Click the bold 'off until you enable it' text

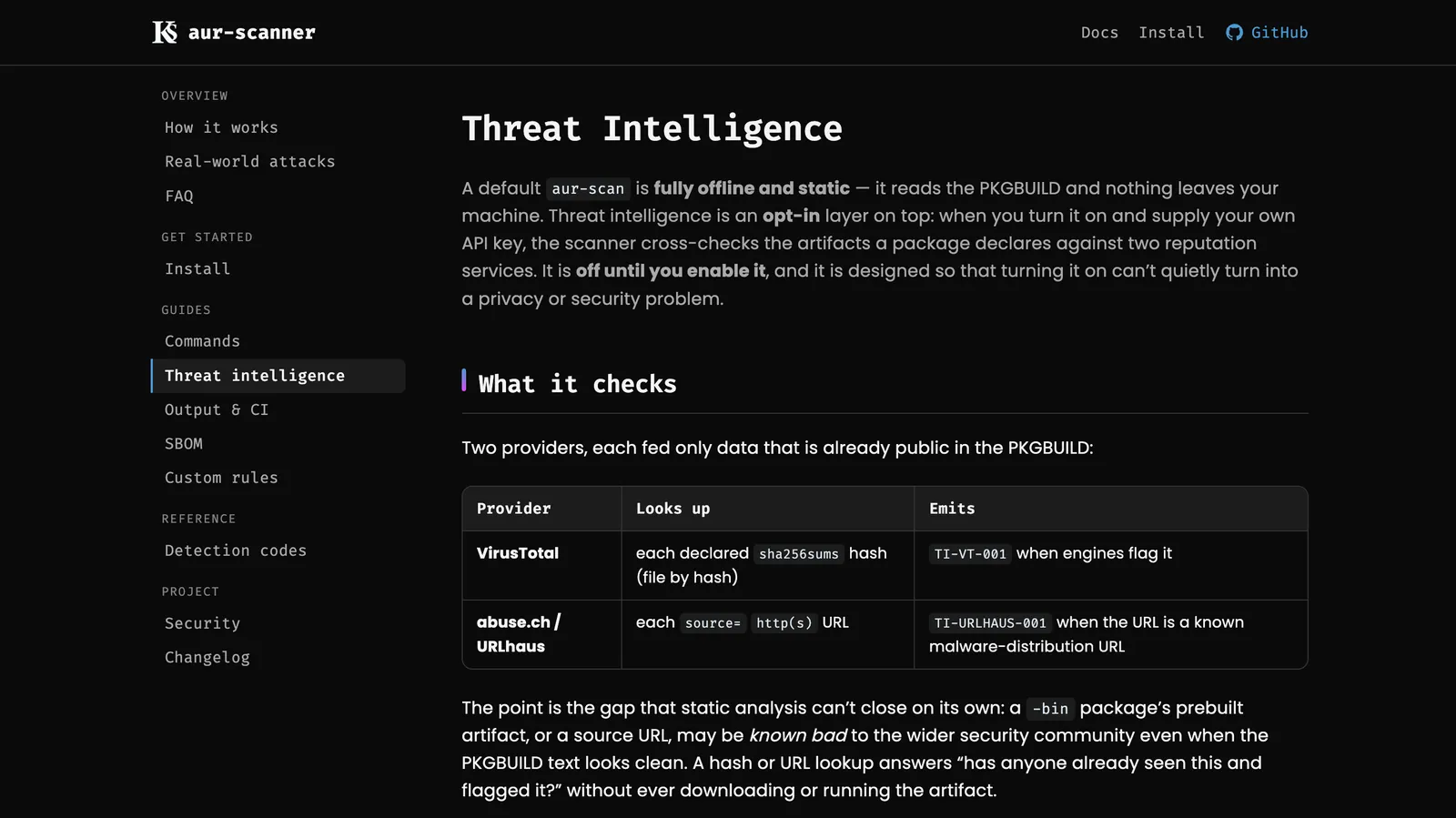[671, 270]
